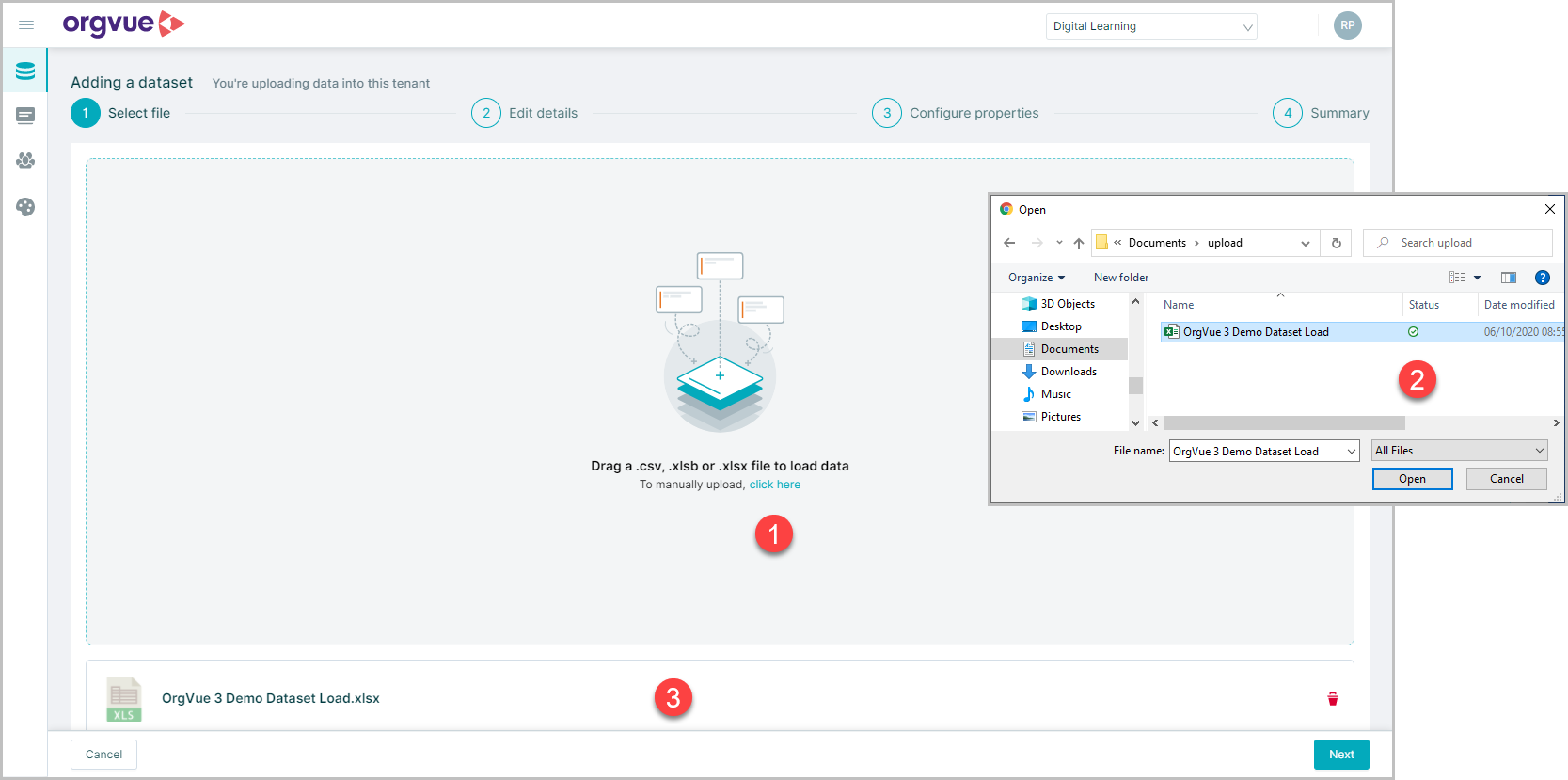The height and width of the screenshot is (780, 1568).
Task: Open help in the Open dialog
Action: pyautogui.click(x=1543, y=278)
